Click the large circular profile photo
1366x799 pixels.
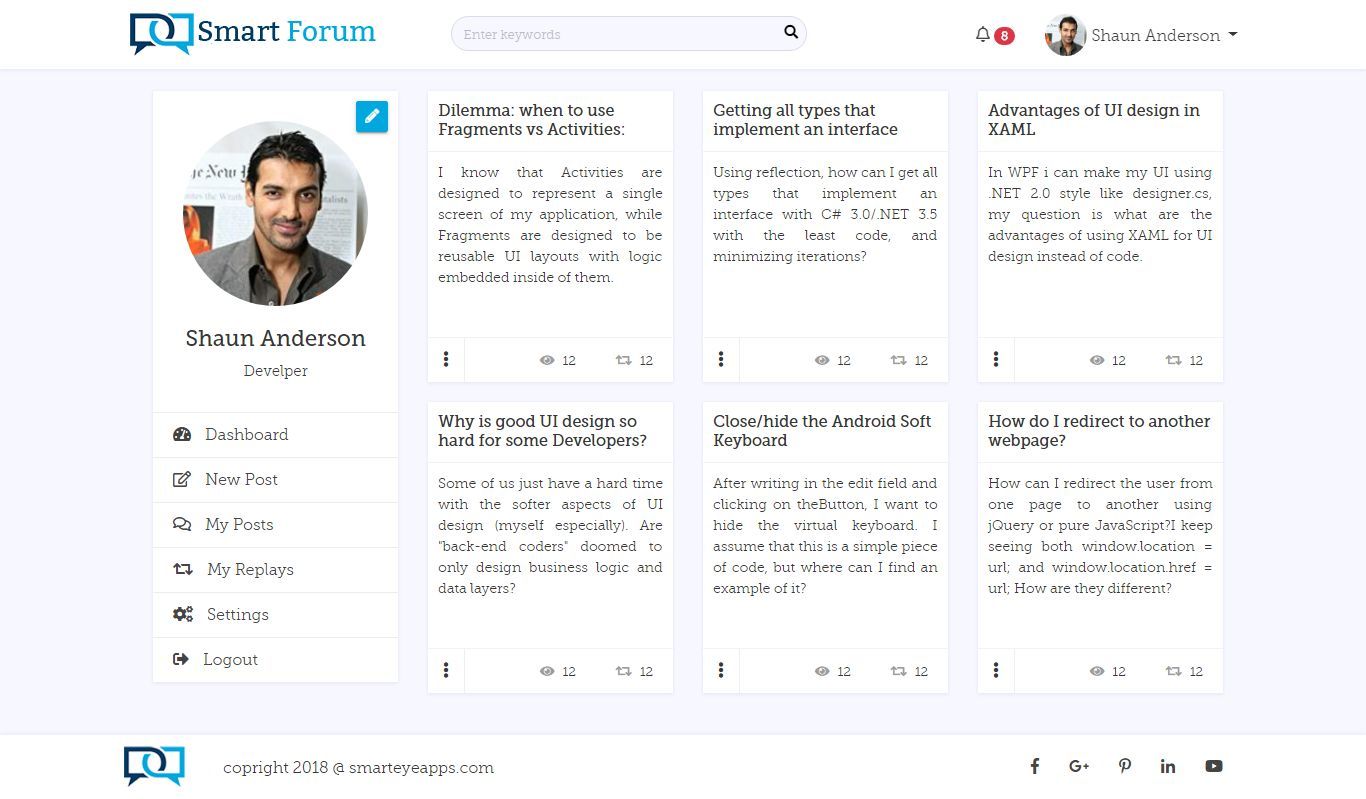click(275, 213)
